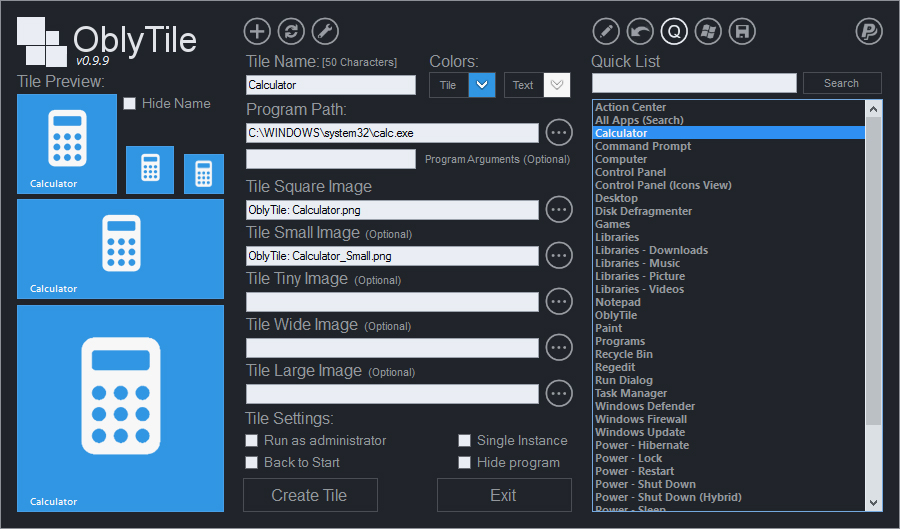Click the Tile Square Image field
Viewport: 900px width, 529px height.
tap(392, 210)
